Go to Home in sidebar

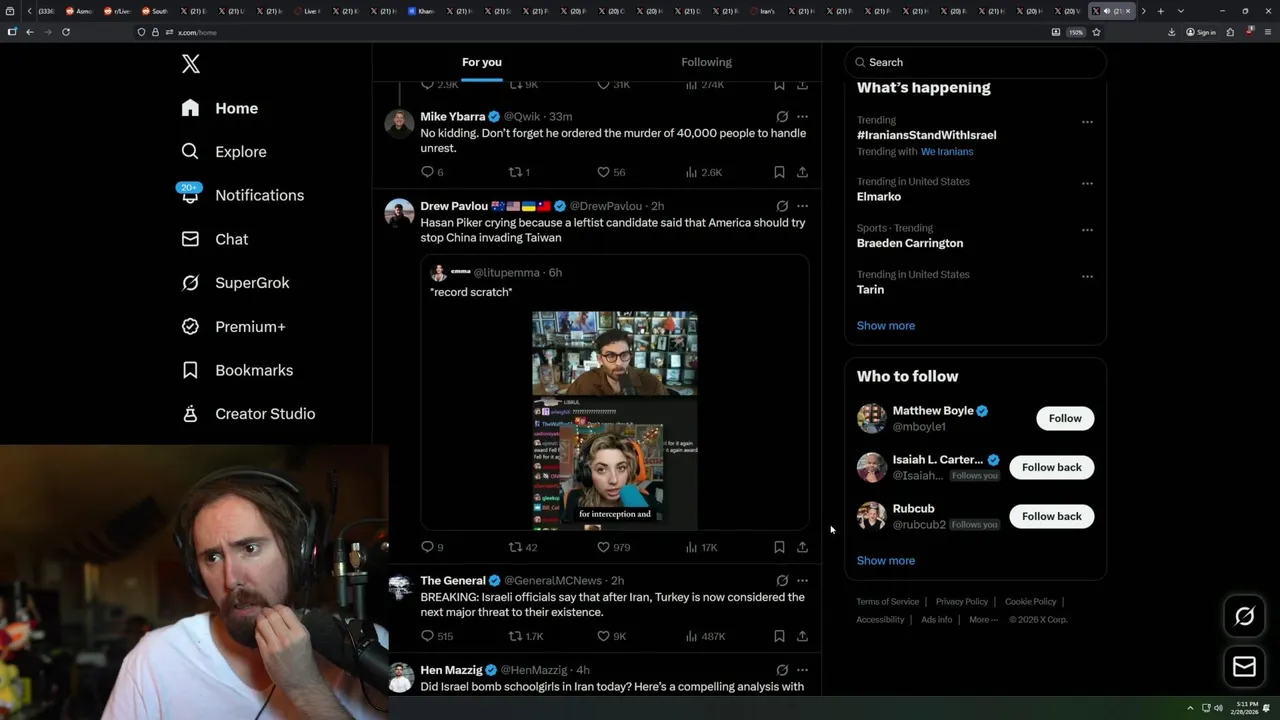(x=220, y=108)
